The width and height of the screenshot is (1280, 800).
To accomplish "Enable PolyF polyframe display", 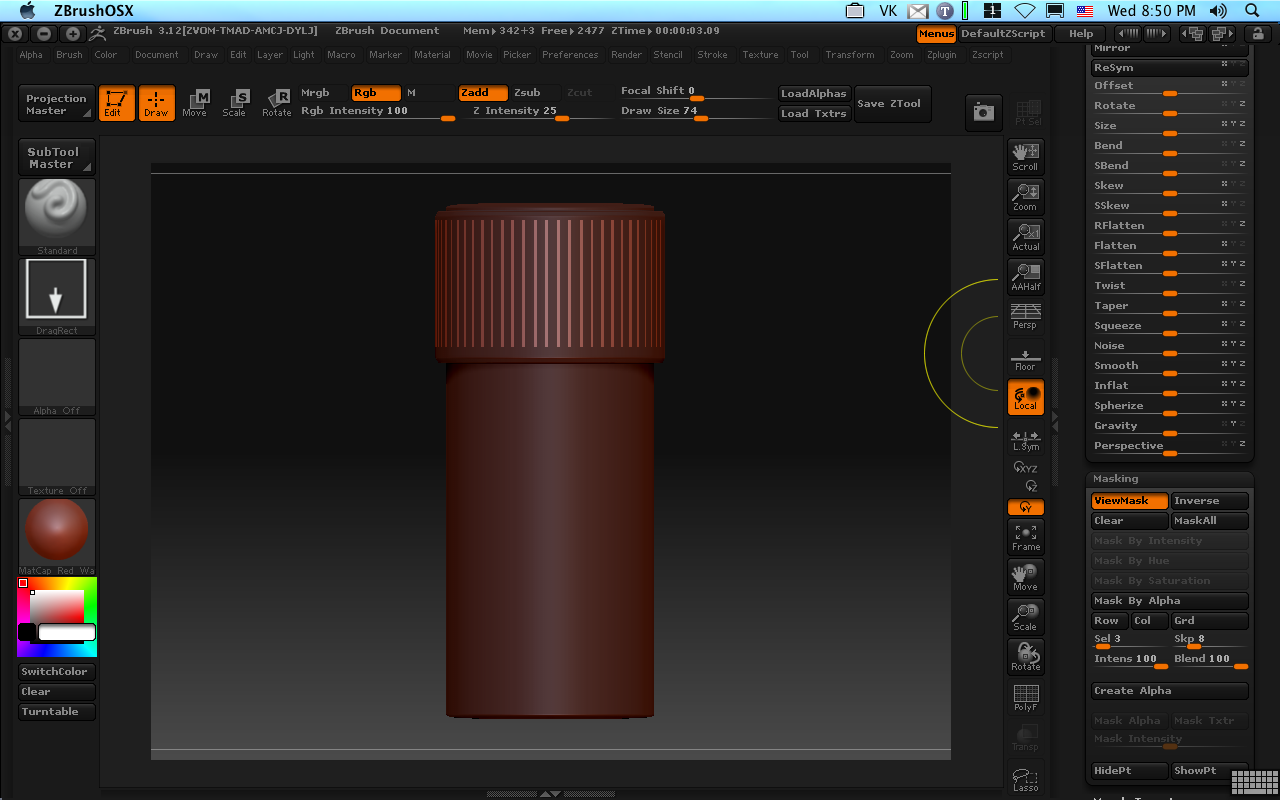I will click(x=1025, y=698).
